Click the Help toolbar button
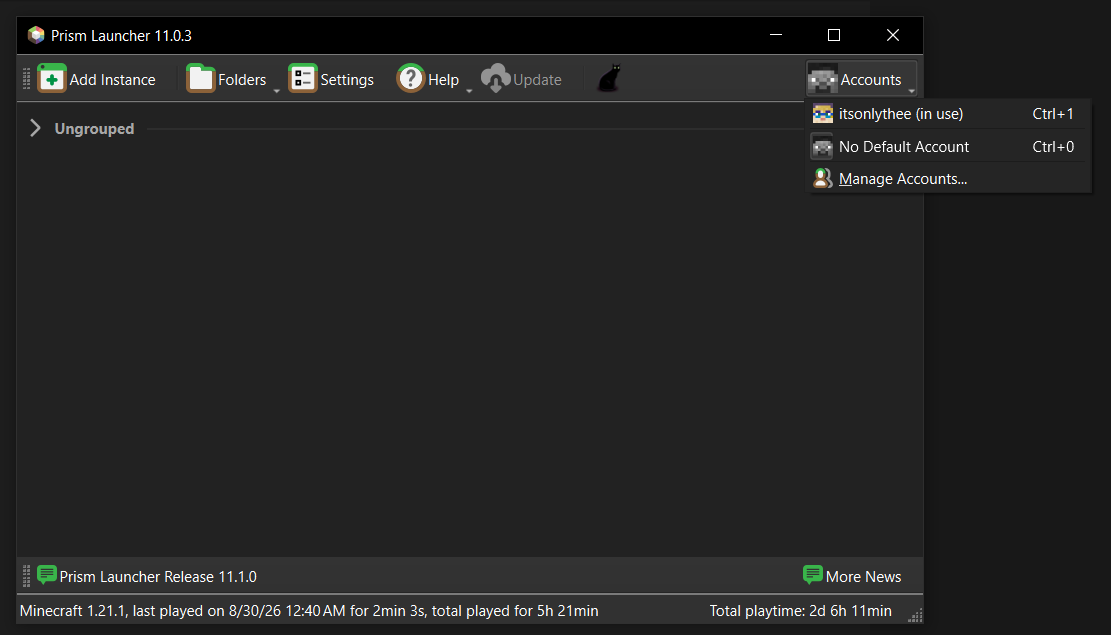Viewport: 1111px width, 635px height. point(427,79)
